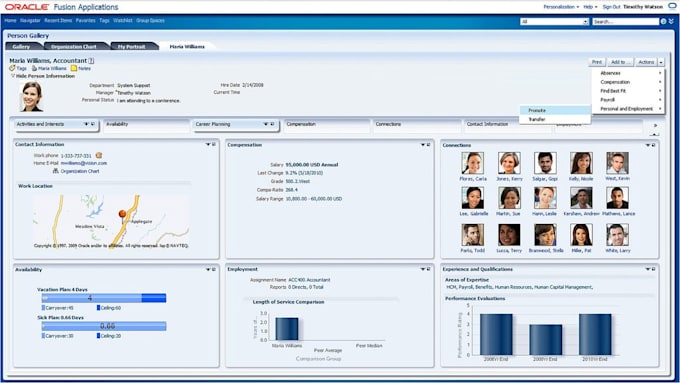Collapse Hide Person Information section

[13, 76]
